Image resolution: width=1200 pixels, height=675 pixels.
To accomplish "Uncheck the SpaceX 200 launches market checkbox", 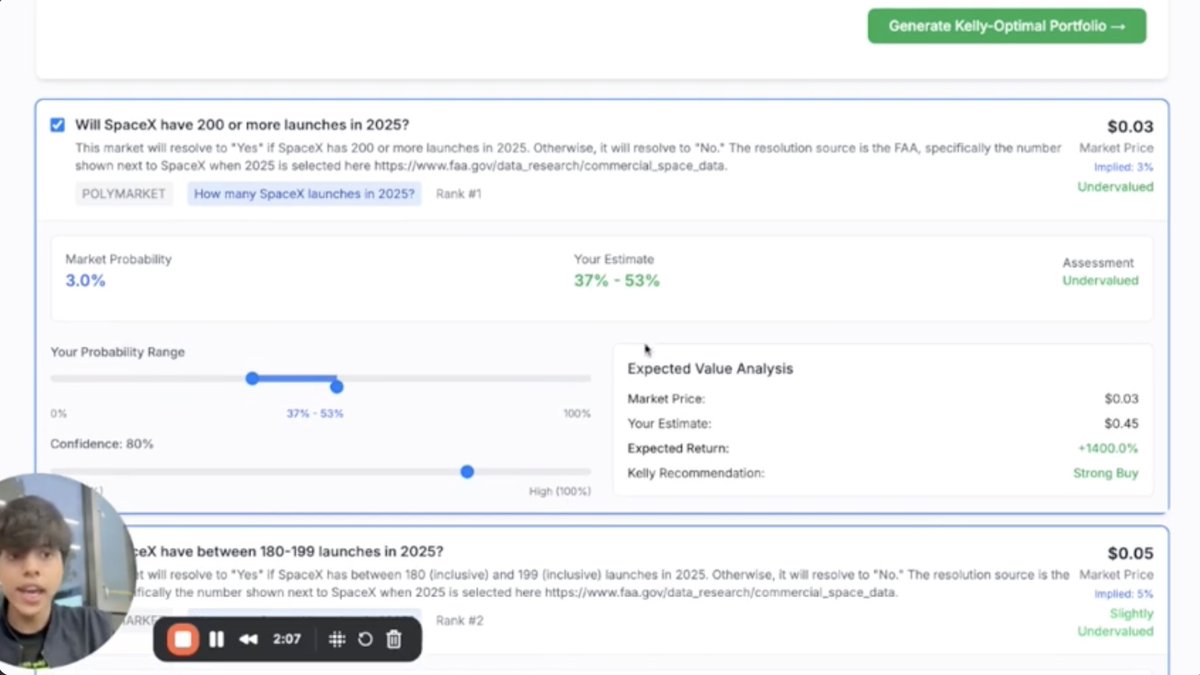I will pos(57,125).
